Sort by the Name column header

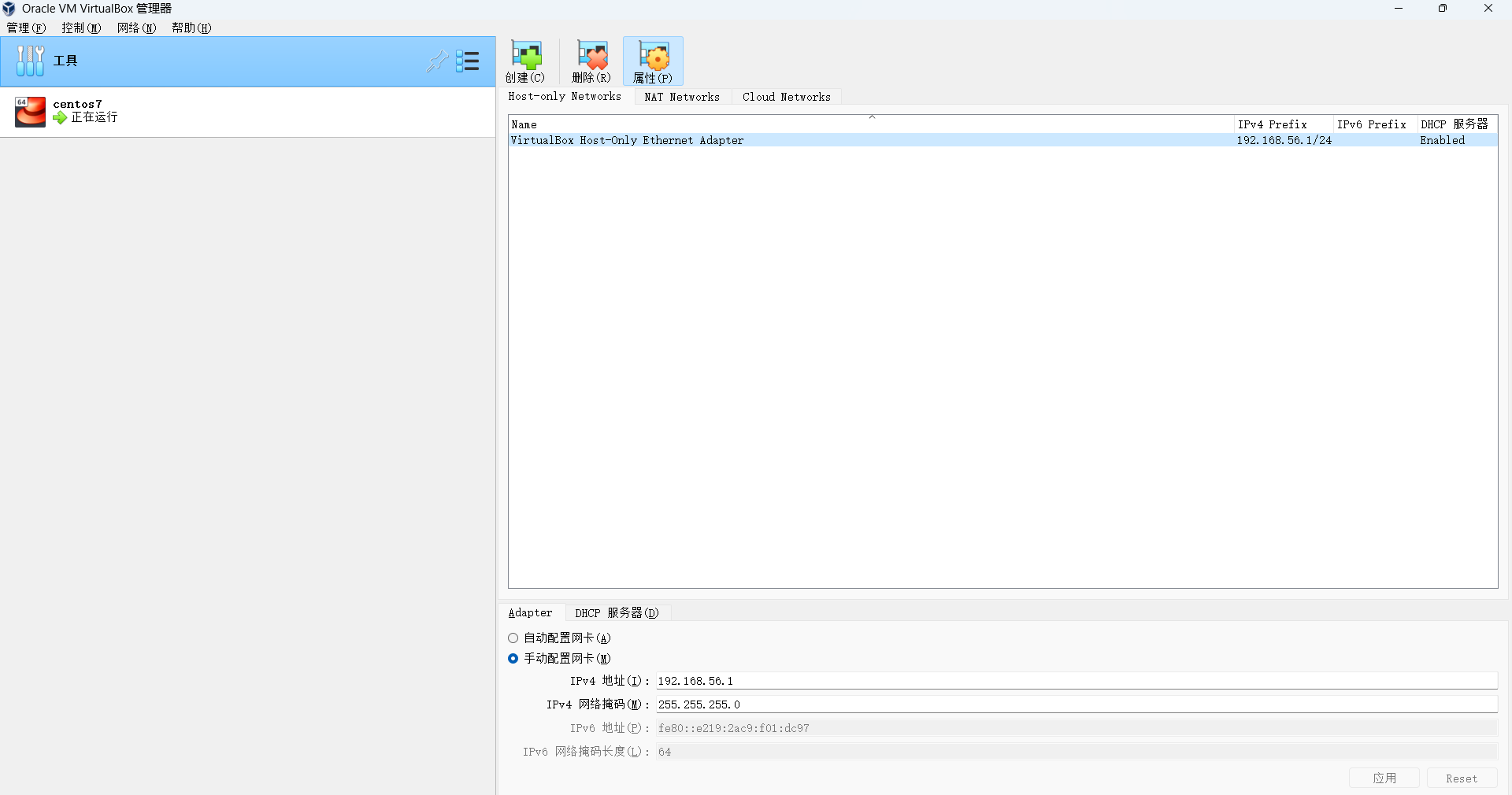(871, 124)
